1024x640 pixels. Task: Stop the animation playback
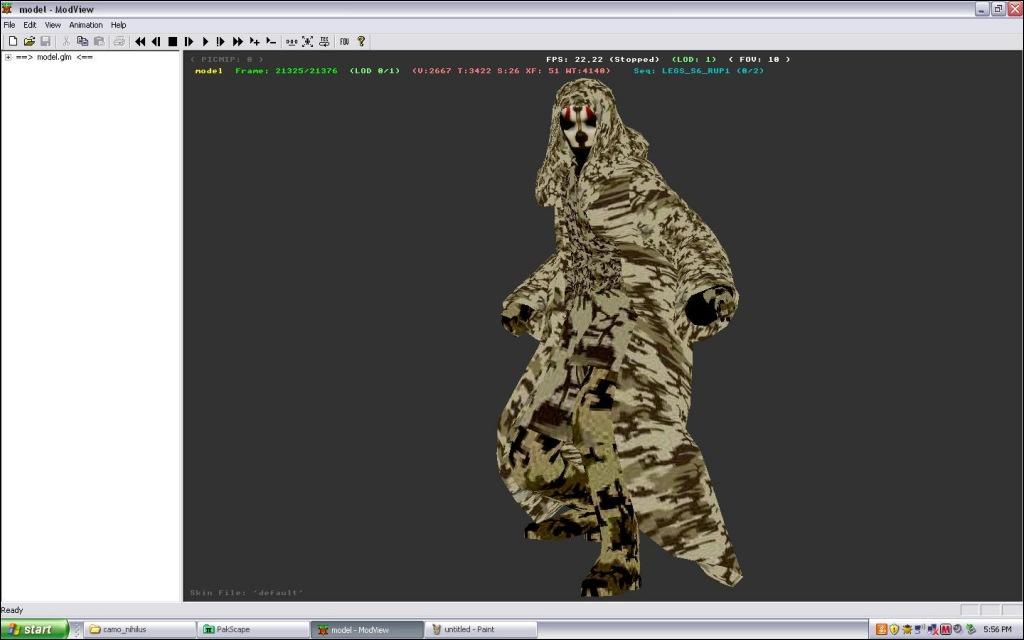(x=172, y=41)
